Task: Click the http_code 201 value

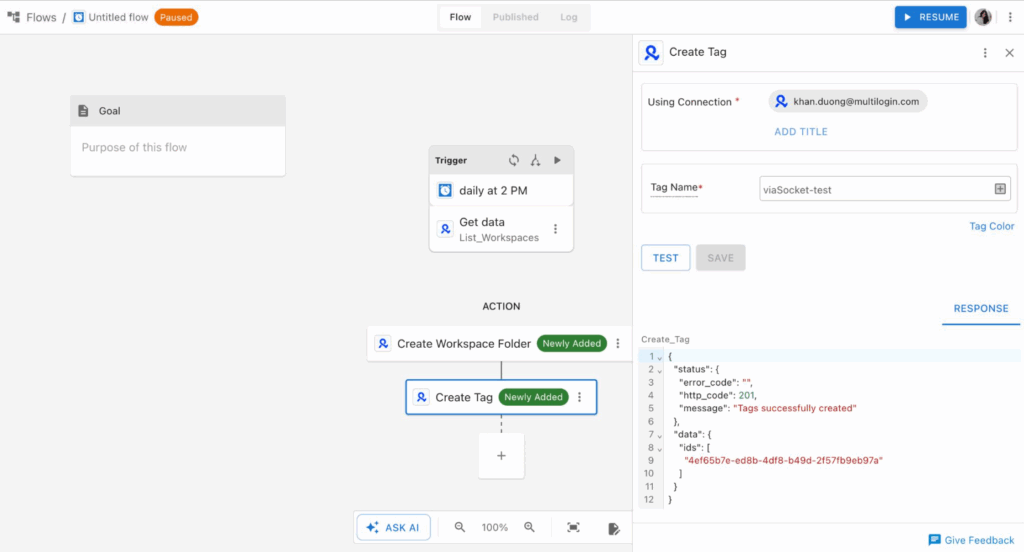Action: [746, 395]
